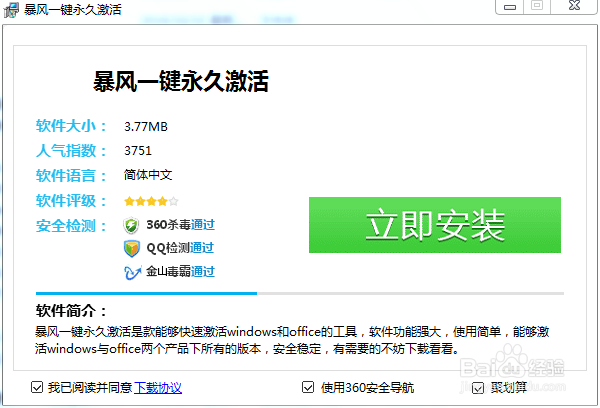The height and width of the screenshot is (408, 600).
Task: Click the 软件语言 label
Action: 71,176
